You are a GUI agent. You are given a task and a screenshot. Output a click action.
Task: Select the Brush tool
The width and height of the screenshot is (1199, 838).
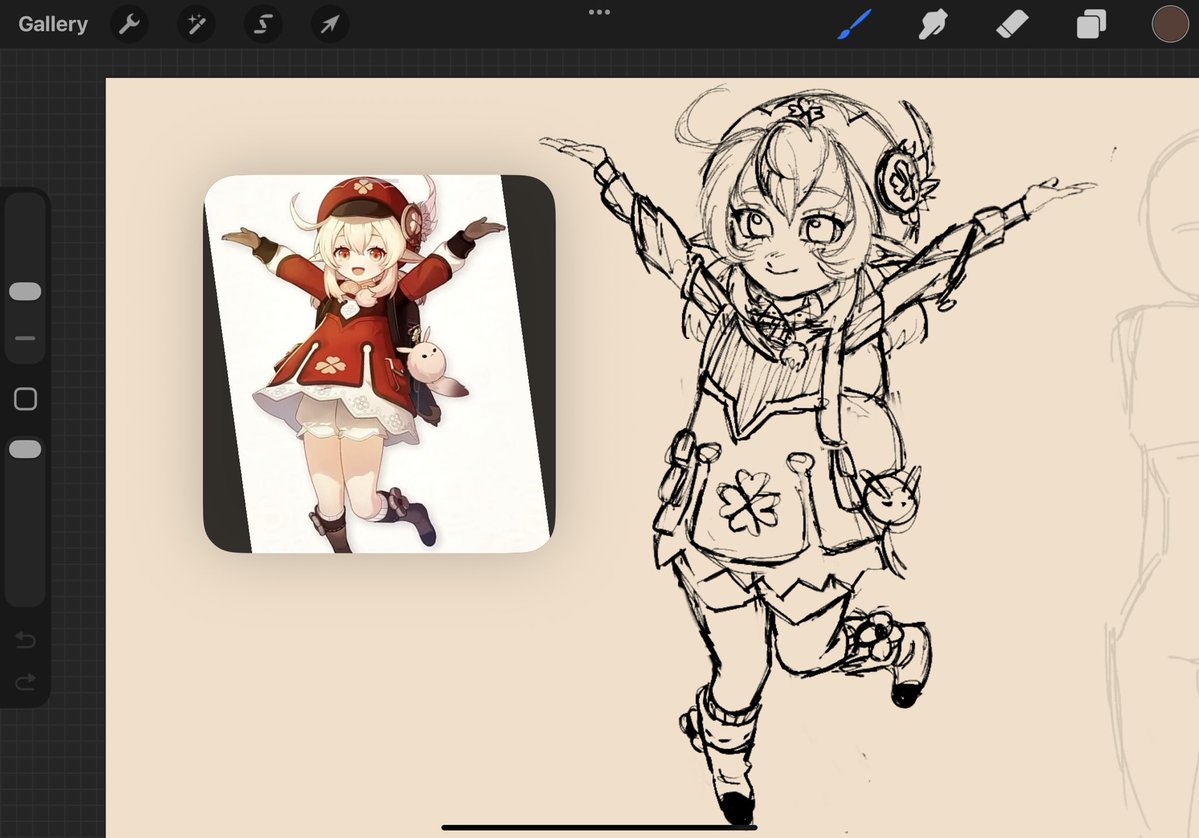854,24
